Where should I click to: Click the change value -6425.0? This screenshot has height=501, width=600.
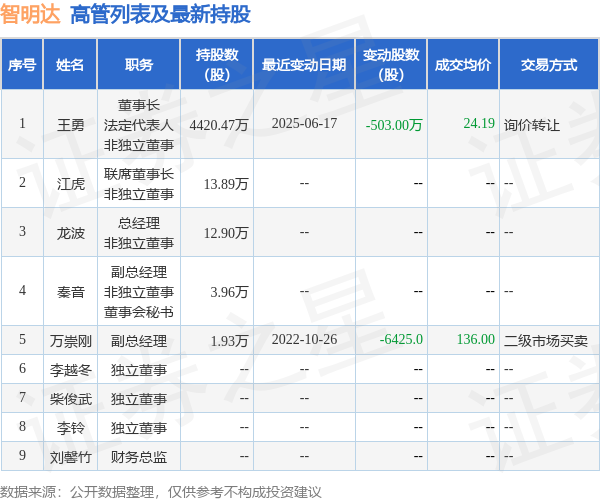[x=401, y=339]
